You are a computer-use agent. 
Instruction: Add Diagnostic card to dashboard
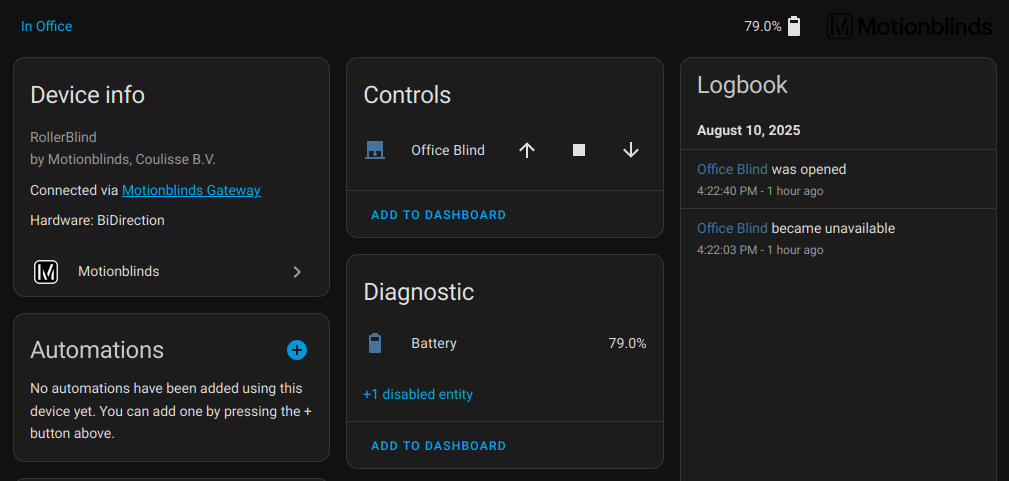[439, 446]
